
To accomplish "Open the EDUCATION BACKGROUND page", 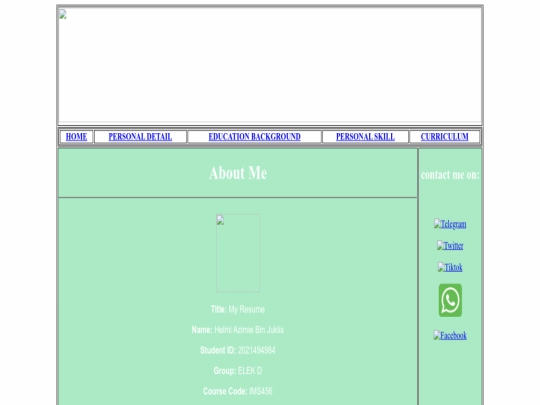I will tap(255, 137).
